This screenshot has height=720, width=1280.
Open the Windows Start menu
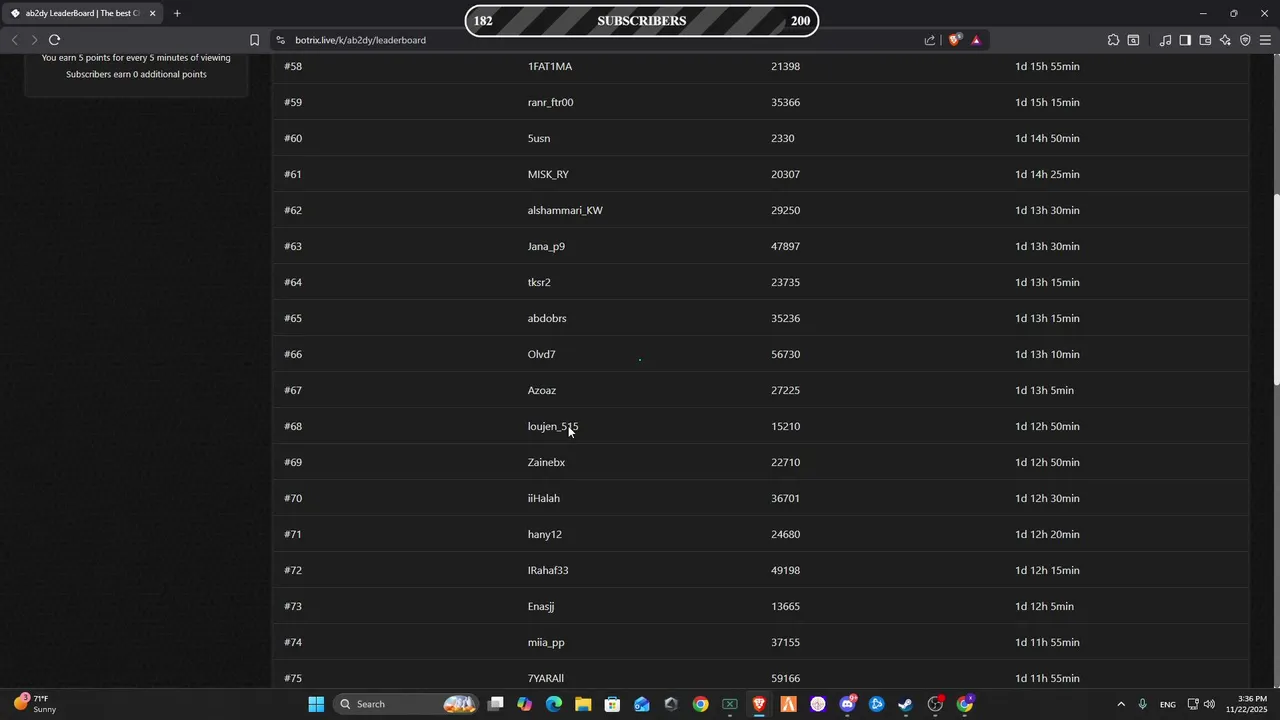[x=316, y=704]
